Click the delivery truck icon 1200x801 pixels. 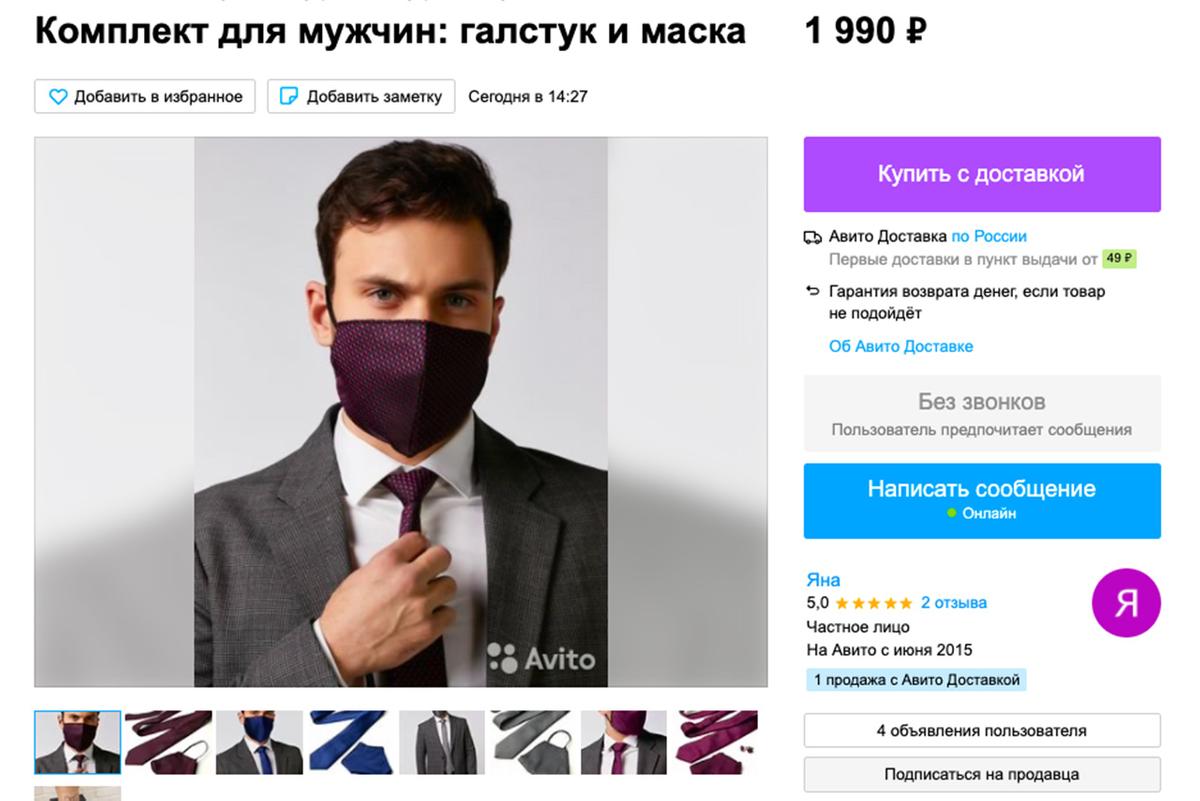(x=813, y=238)
